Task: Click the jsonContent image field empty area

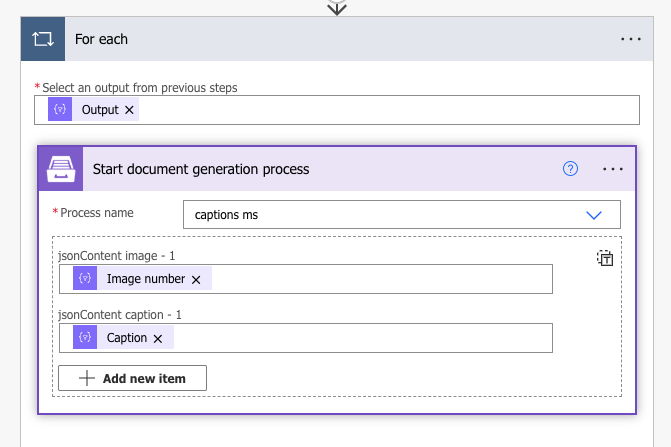Action: click(380, 279)
